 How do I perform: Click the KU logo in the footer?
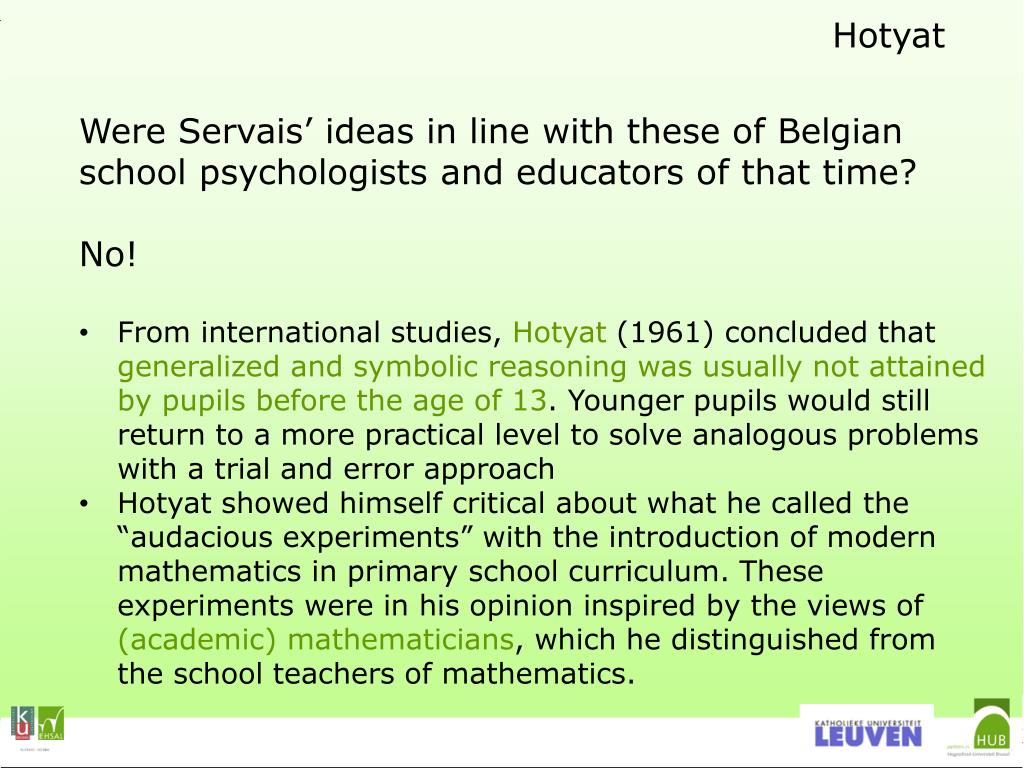pyautogui.click(x=22, y=723)
